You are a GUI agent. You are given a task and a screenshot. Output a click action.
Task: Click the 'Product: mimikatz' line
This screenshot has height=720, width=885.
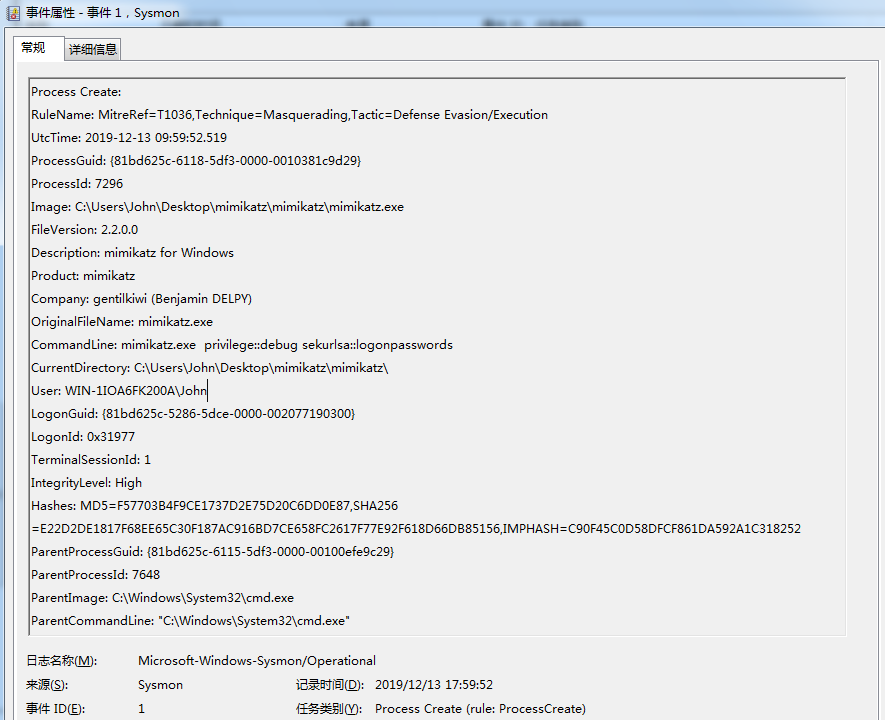point(83,276)
